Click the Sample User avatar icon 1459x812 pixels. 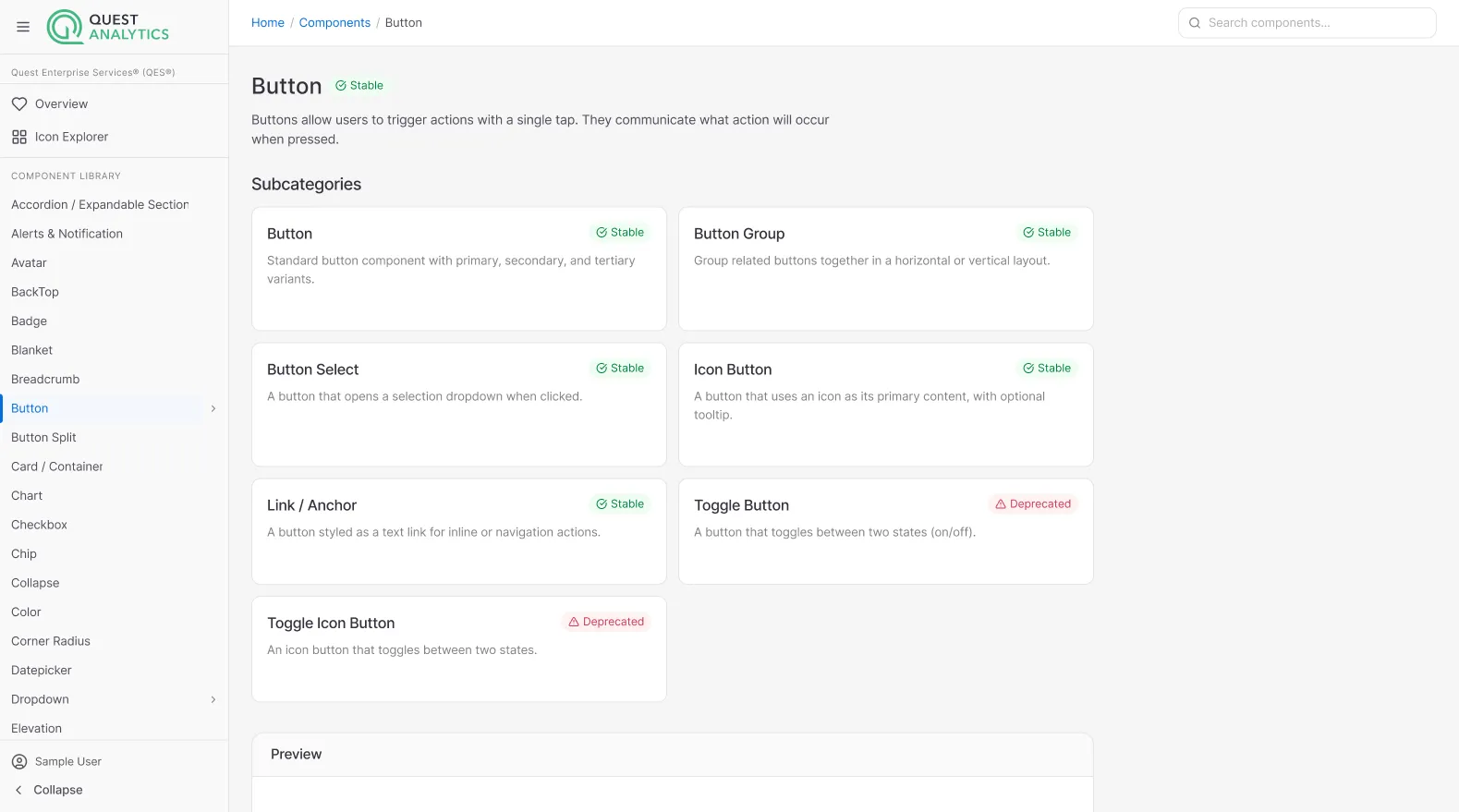[19, 762]
